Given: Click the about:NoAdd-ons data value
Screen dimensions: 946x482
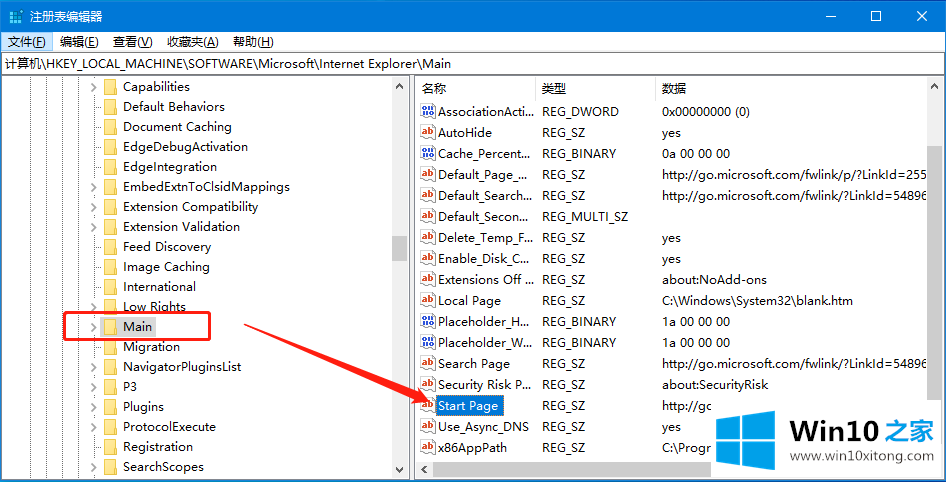Looking at the screenshot, I should (714, 279).
